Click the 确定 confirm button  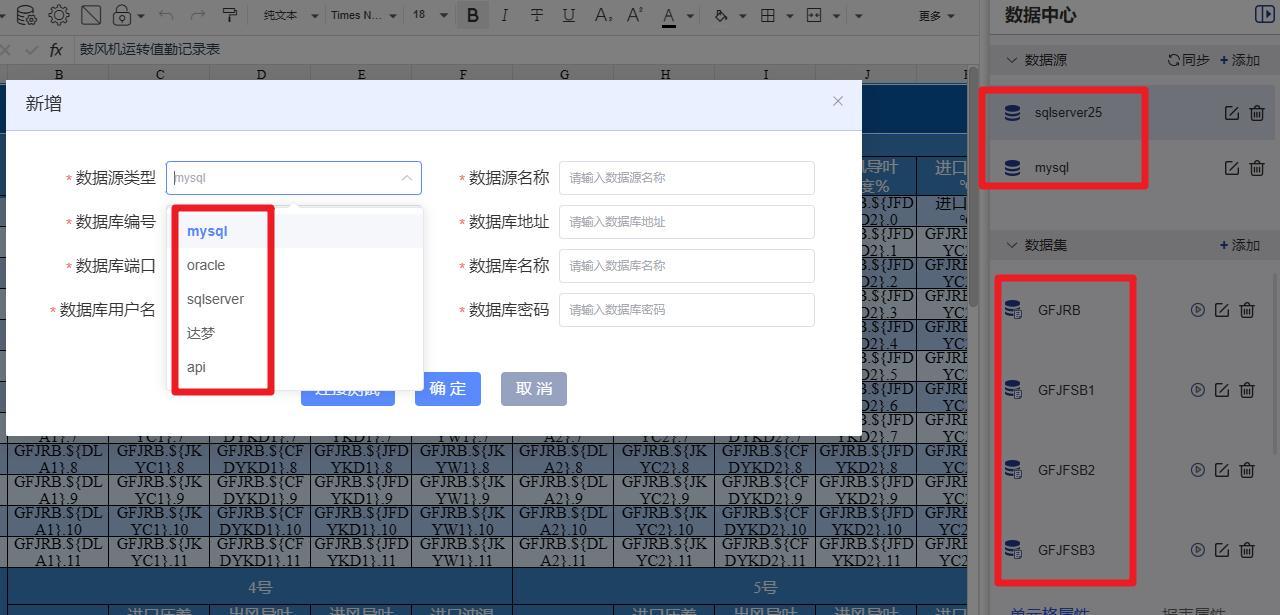pos(447,389)
